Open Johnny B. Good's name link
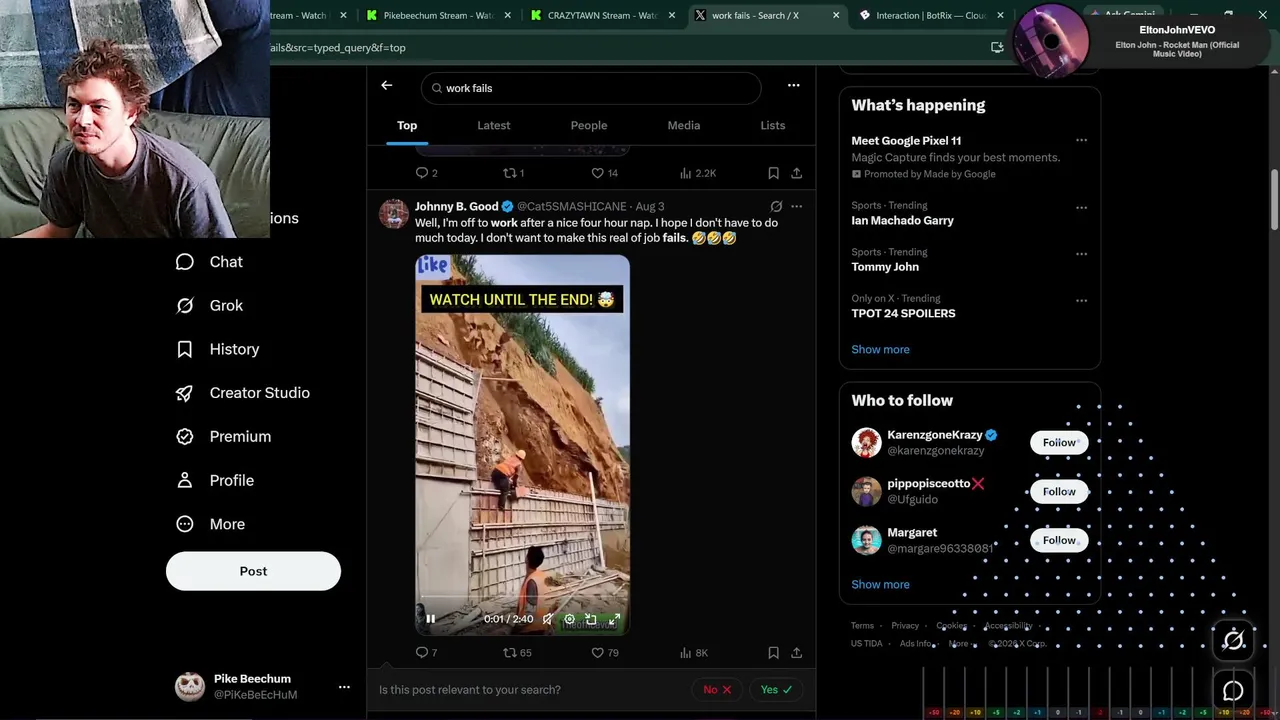This screenshot has width=1280, height=720. click(x=456, y=206)
